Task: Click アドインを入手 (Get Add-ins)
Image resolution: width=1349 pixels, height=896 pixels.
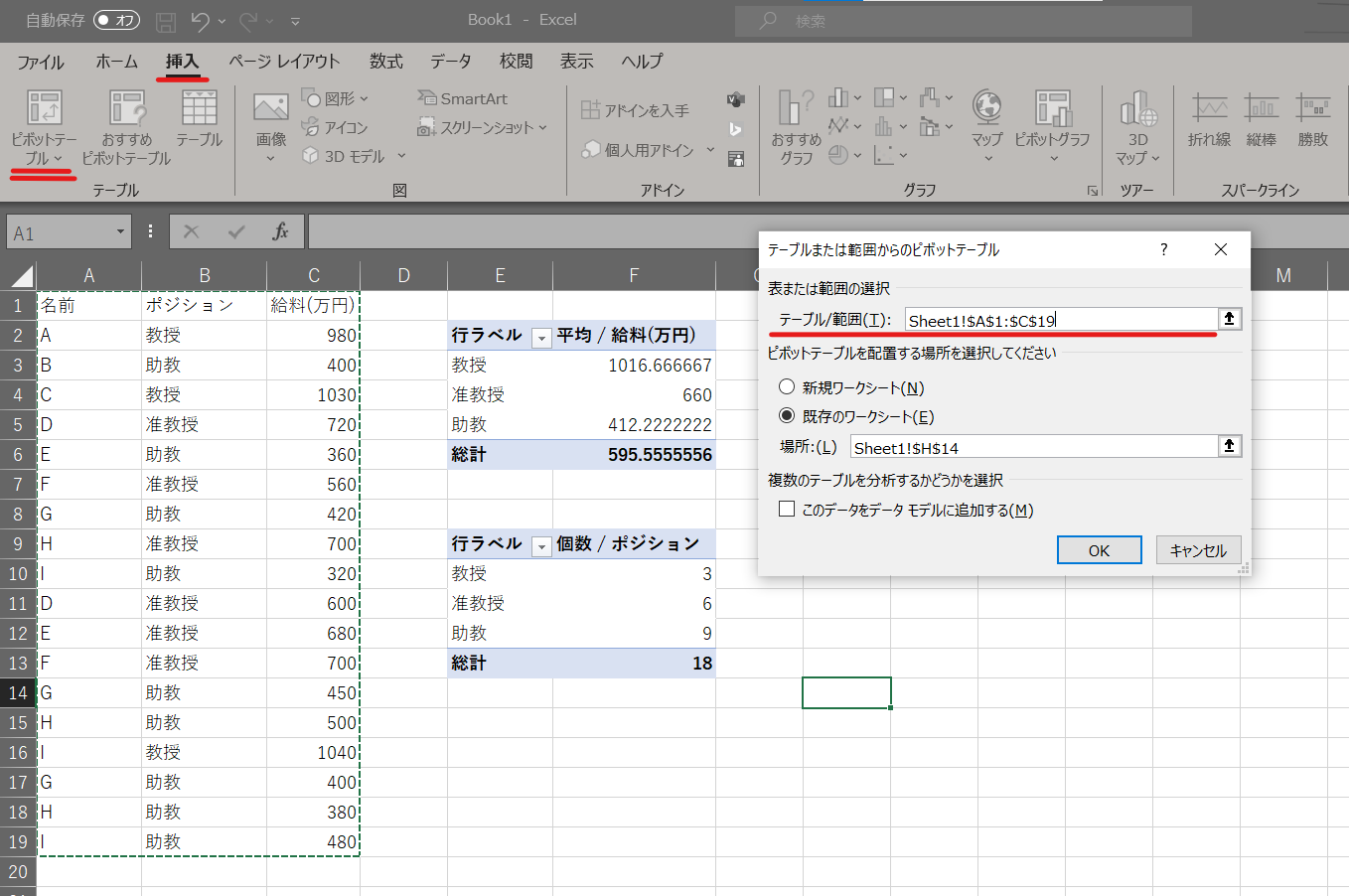Action: point(635,110)
